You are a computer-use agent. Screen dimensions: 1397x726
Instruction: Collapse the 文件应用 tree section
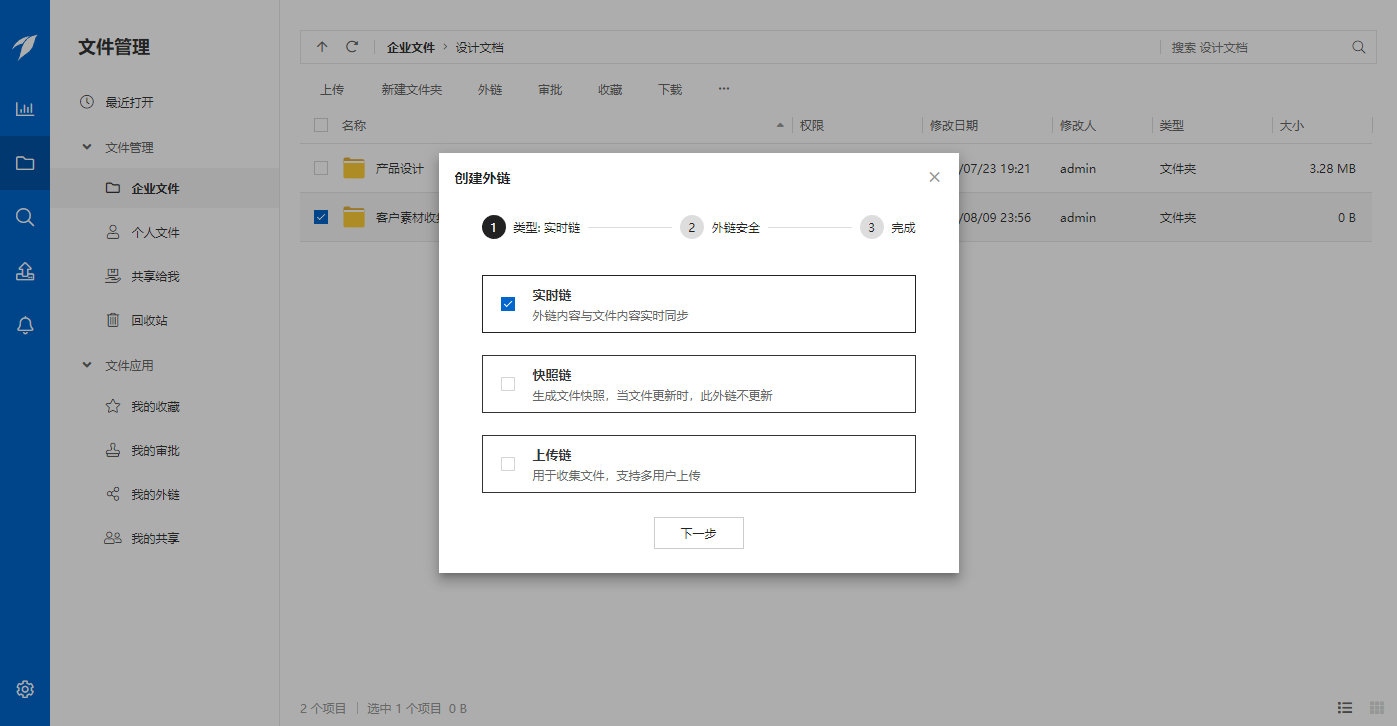[87, 366]
